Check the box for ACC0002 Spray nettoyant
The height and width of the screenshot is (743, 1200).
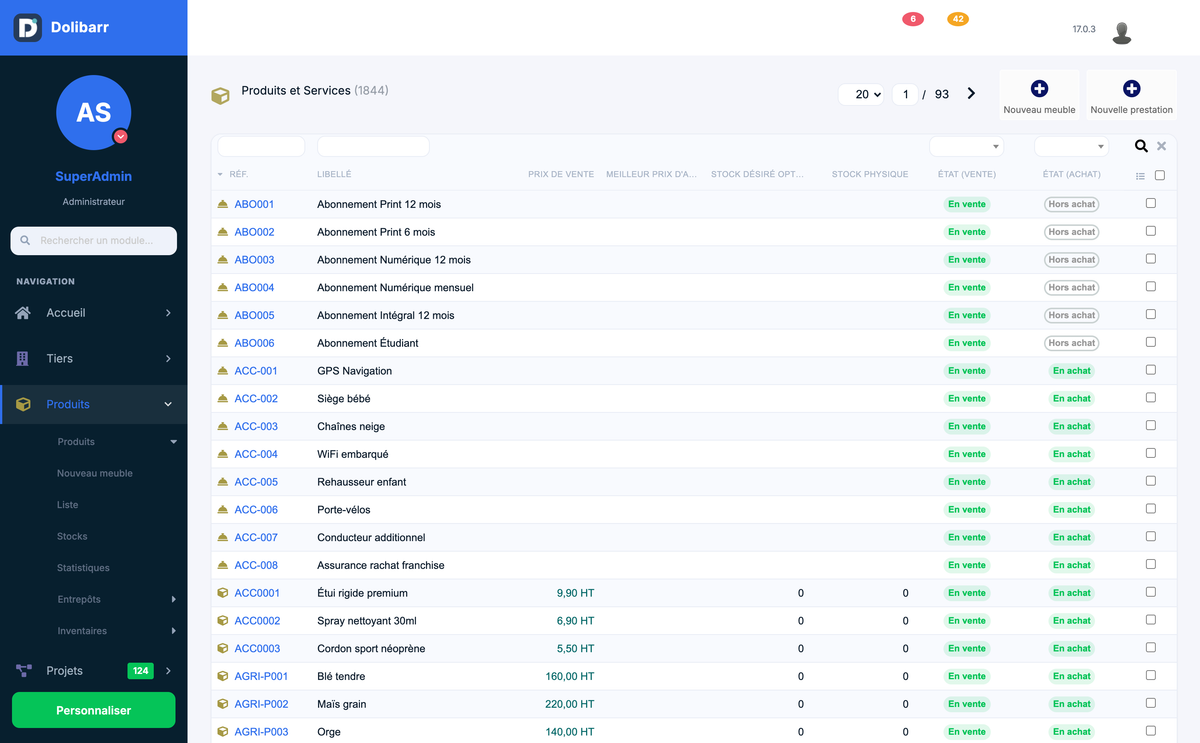[1151, 620]
